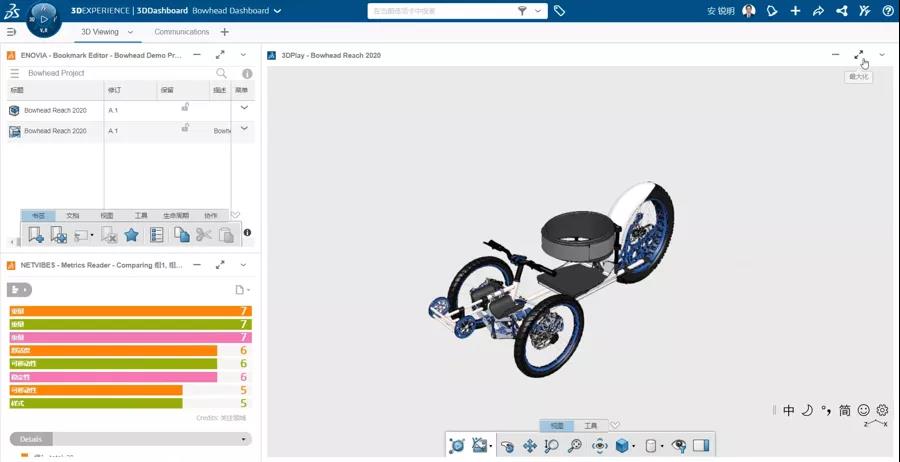The width and height of the screenshot is (900, 462).
Task: Open the 3DPlay widget chevron menu
Action: point(882,55)
